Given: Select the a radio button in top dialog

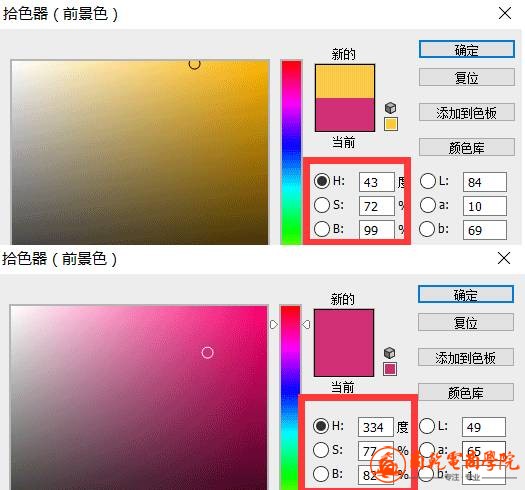Looking at the screenshot, I should click(428, 205).
